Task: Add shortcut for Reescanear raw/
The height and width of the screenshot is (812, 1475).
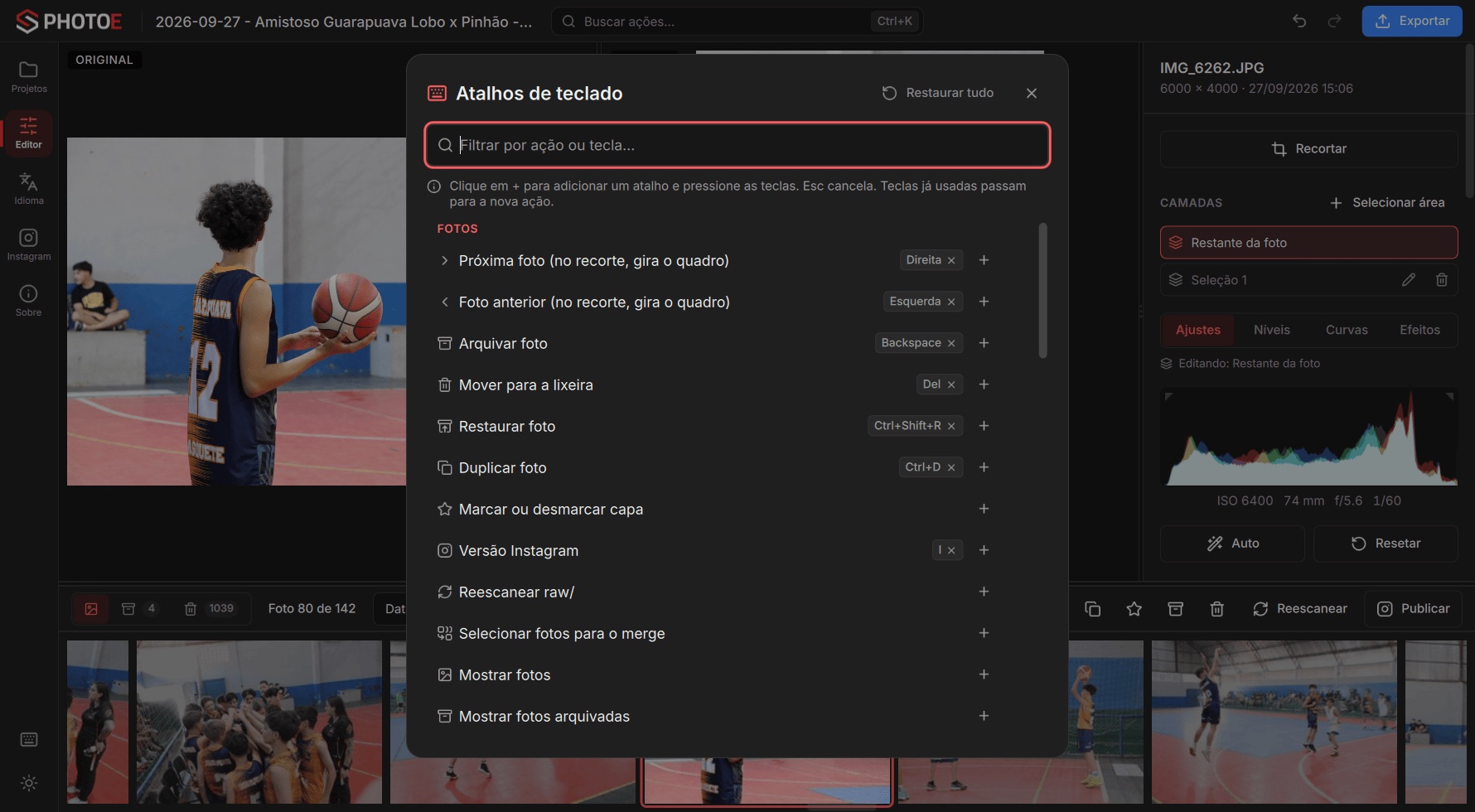Action: (x=984, y=592)
